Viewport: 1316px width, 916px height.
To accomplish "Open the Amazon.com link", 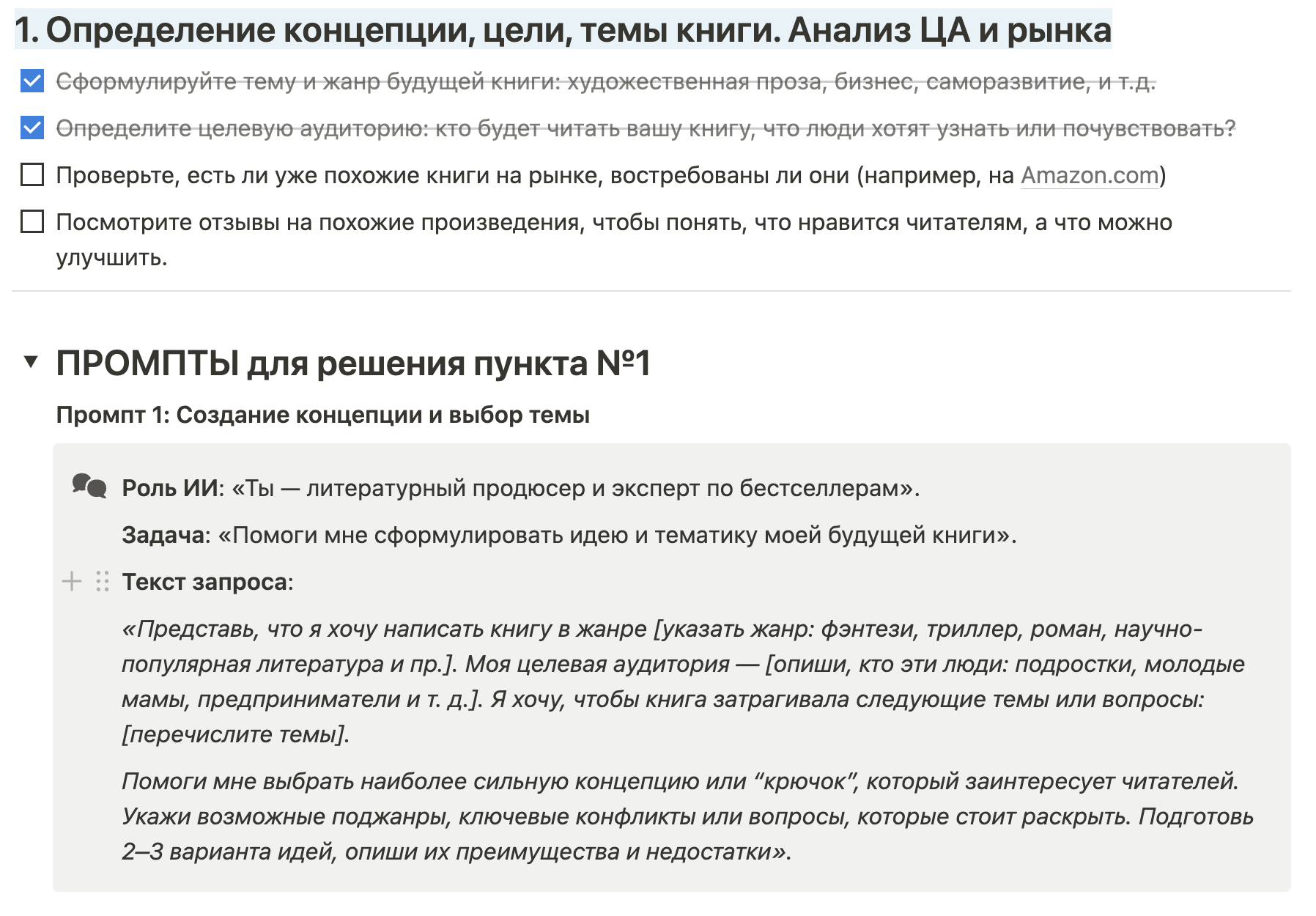I will (x=1089, y=176).
